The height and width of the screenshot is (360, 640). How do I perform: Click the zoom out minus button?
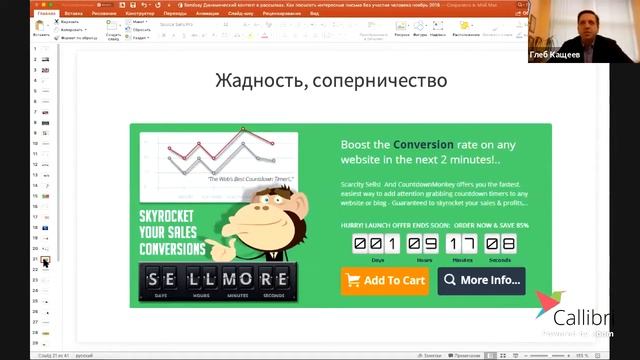(x=525, y=356)
